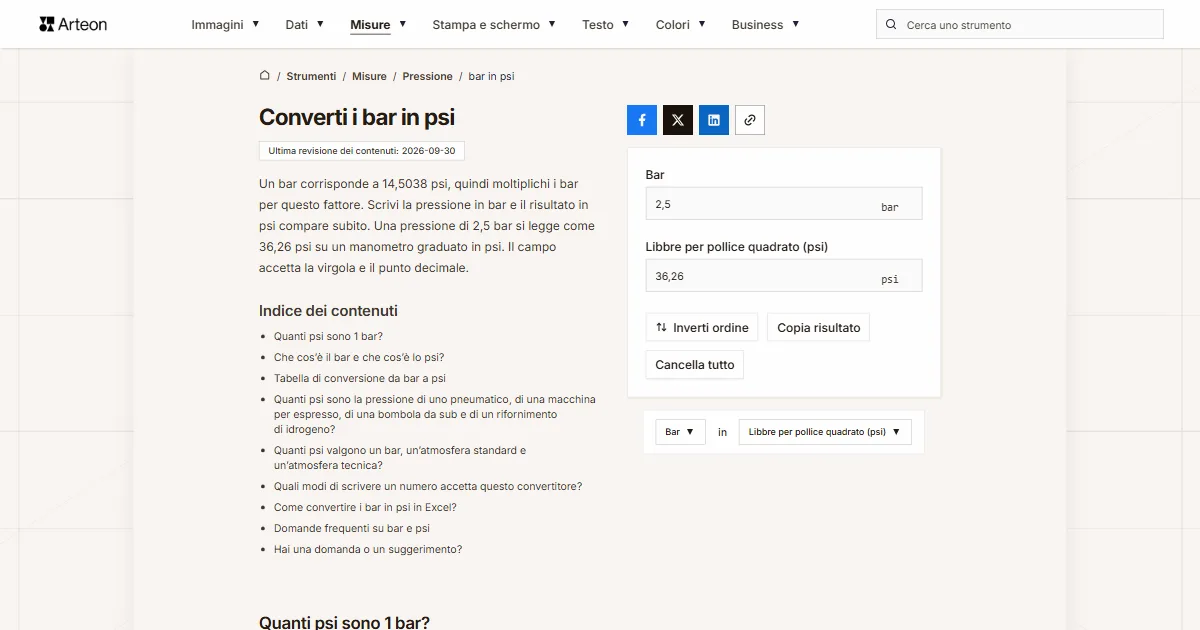This screenshot has width=1200, height=630.
Task: Click the Cerca uno strumento search box
Action: (x=1020, y=24)
